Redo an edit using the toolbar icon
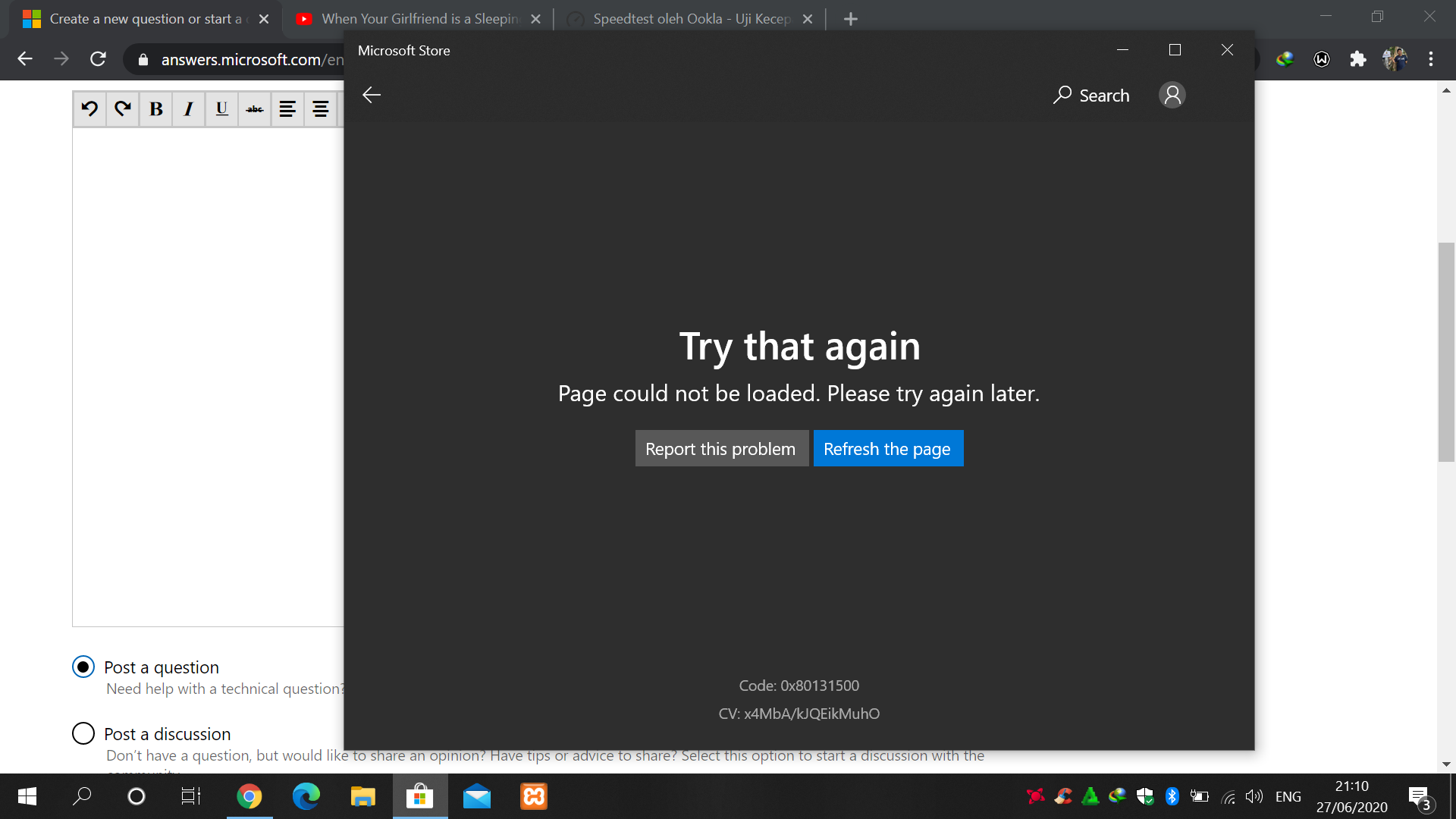Image resolution: width=1456 pixels, height=819 pixels. click(122, 108)
